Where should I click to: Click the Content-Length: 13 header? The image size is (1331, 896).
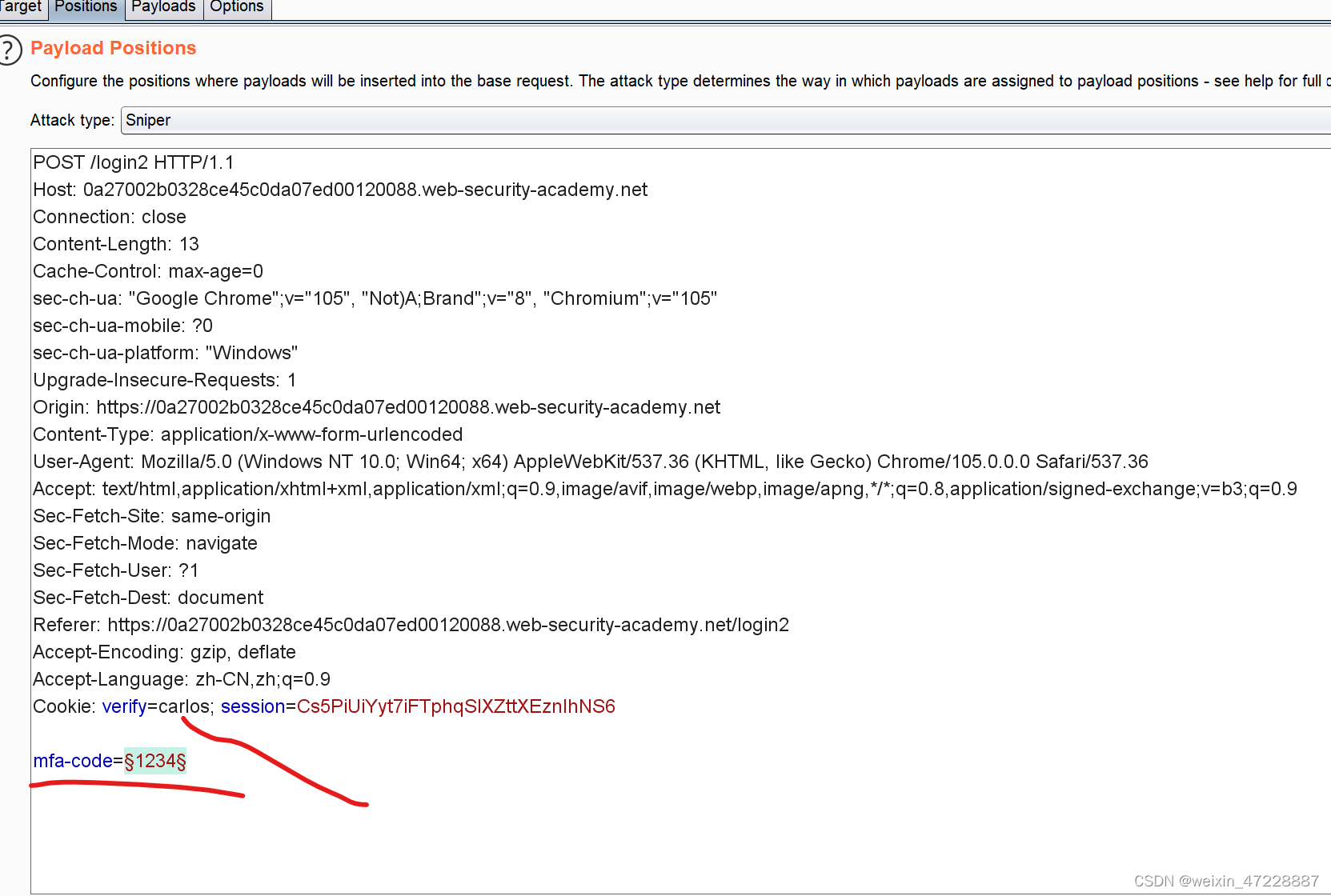[x=116, y=244]
